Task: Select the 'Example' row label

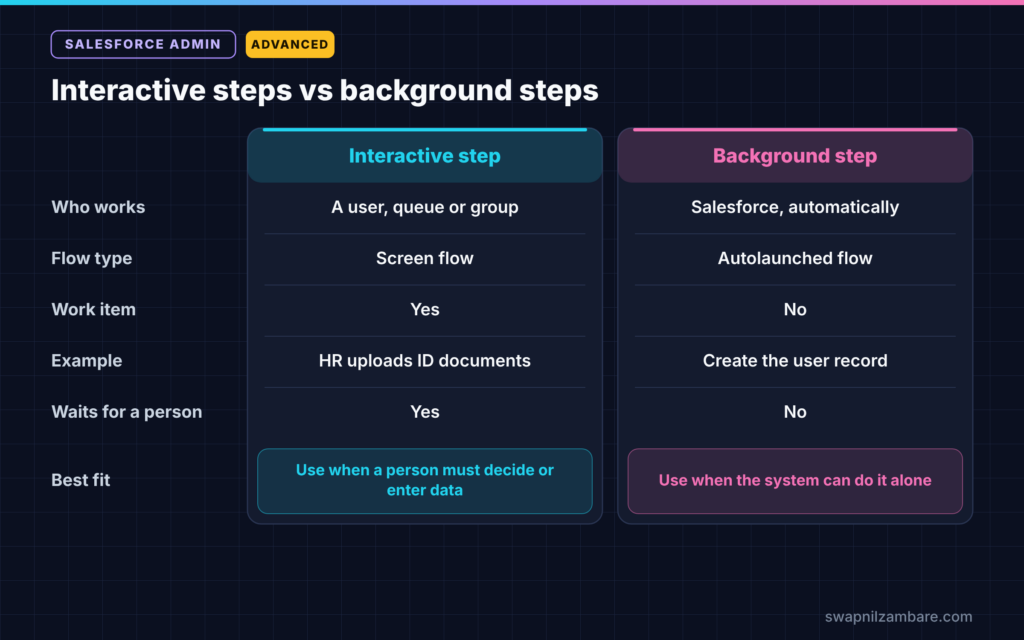Action: (86, 360)
